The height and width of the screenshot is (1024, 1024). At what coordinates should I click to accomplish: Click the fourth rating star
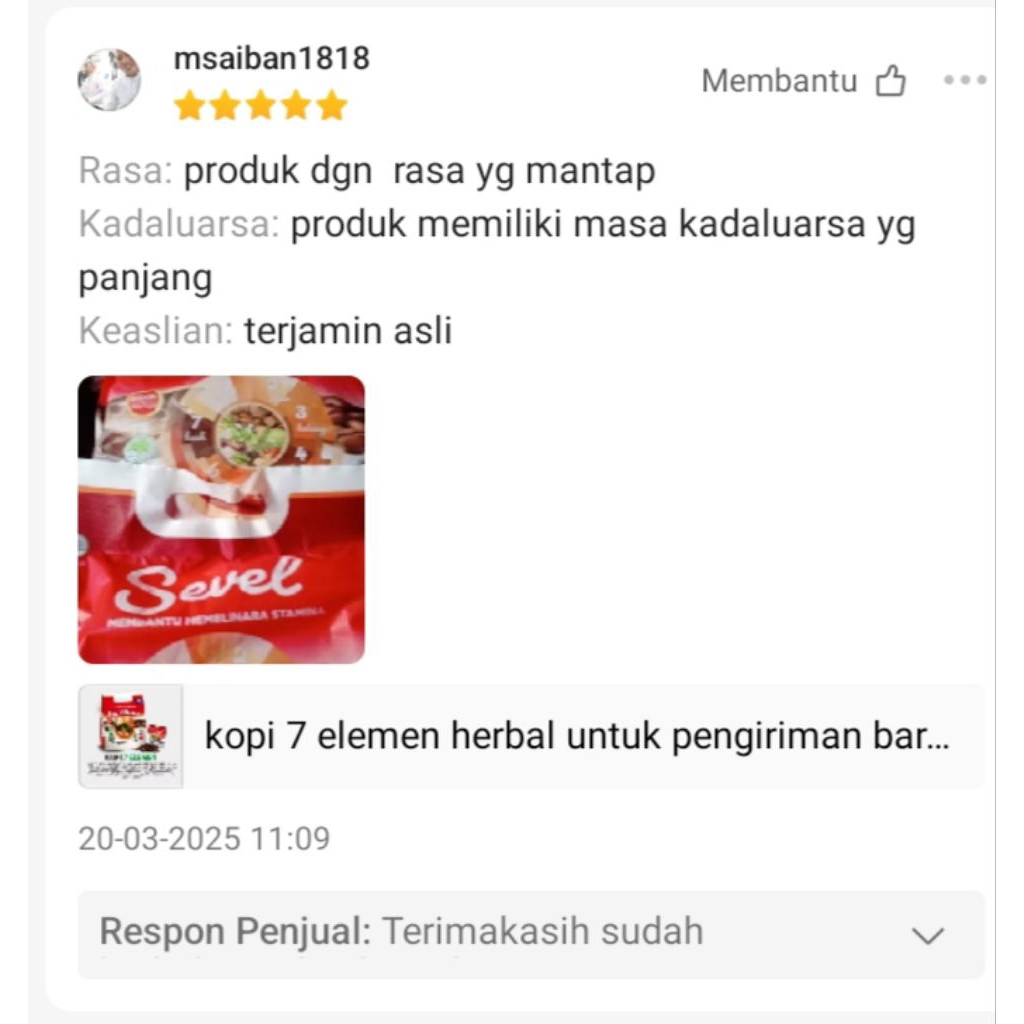(x=296, y=106)
